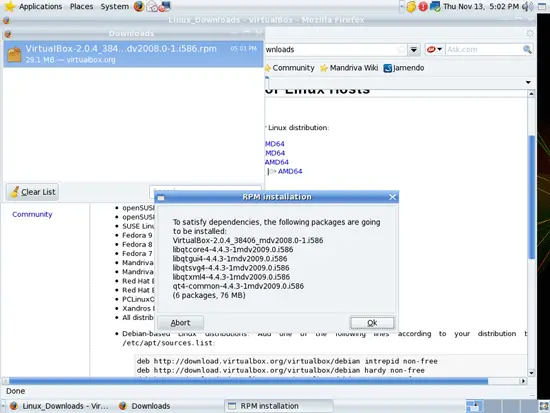Open the Places menu
550x413 pixels.
[x=81, y=6]
